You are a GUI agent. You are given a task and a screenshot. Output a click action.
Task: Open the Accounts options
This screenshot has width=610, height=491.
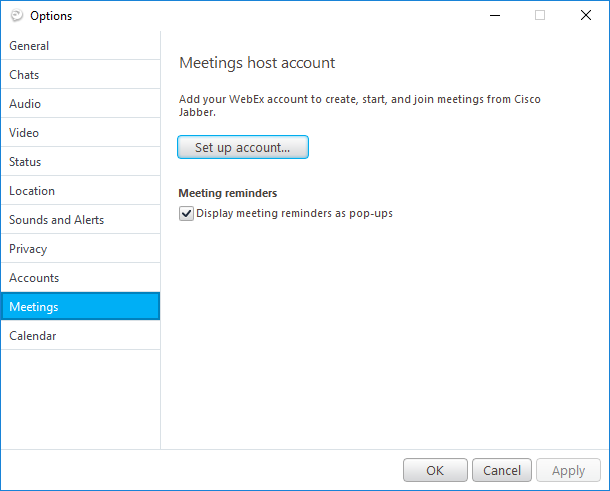81,277
